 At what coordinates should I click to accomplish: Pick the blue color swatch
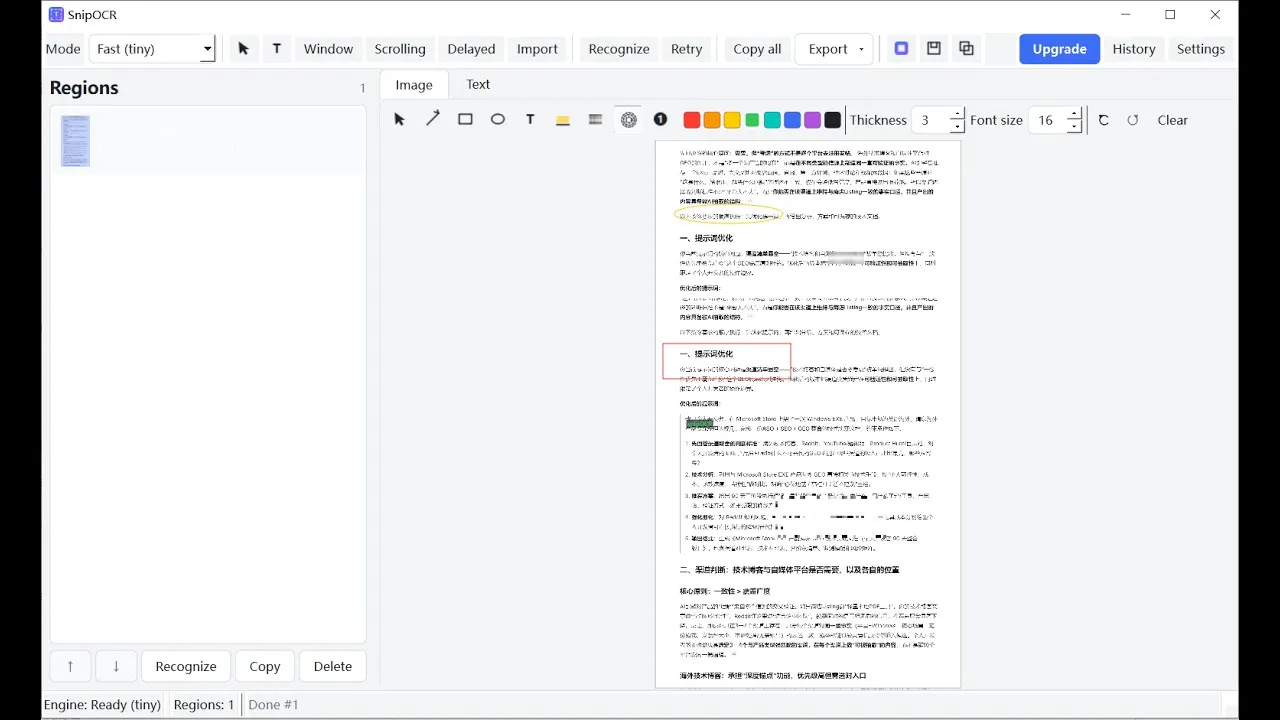pyautogui.click(x=792, y=120)
